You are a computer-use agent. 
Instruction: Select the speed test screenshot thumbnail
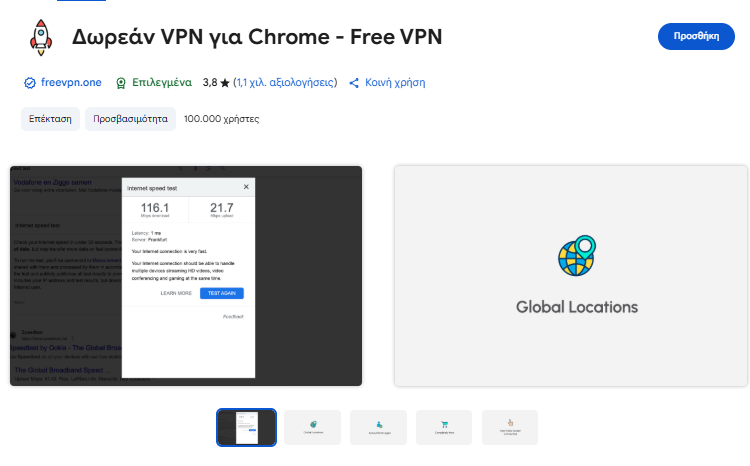tap(246, 427)
